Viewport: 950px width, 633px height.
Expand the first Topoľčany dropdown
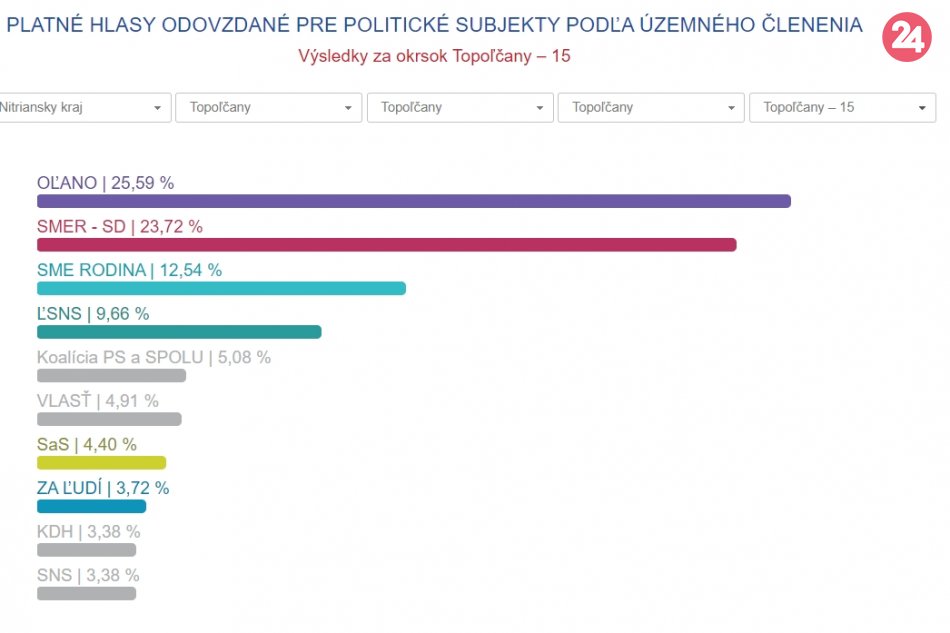click(268, 108)
